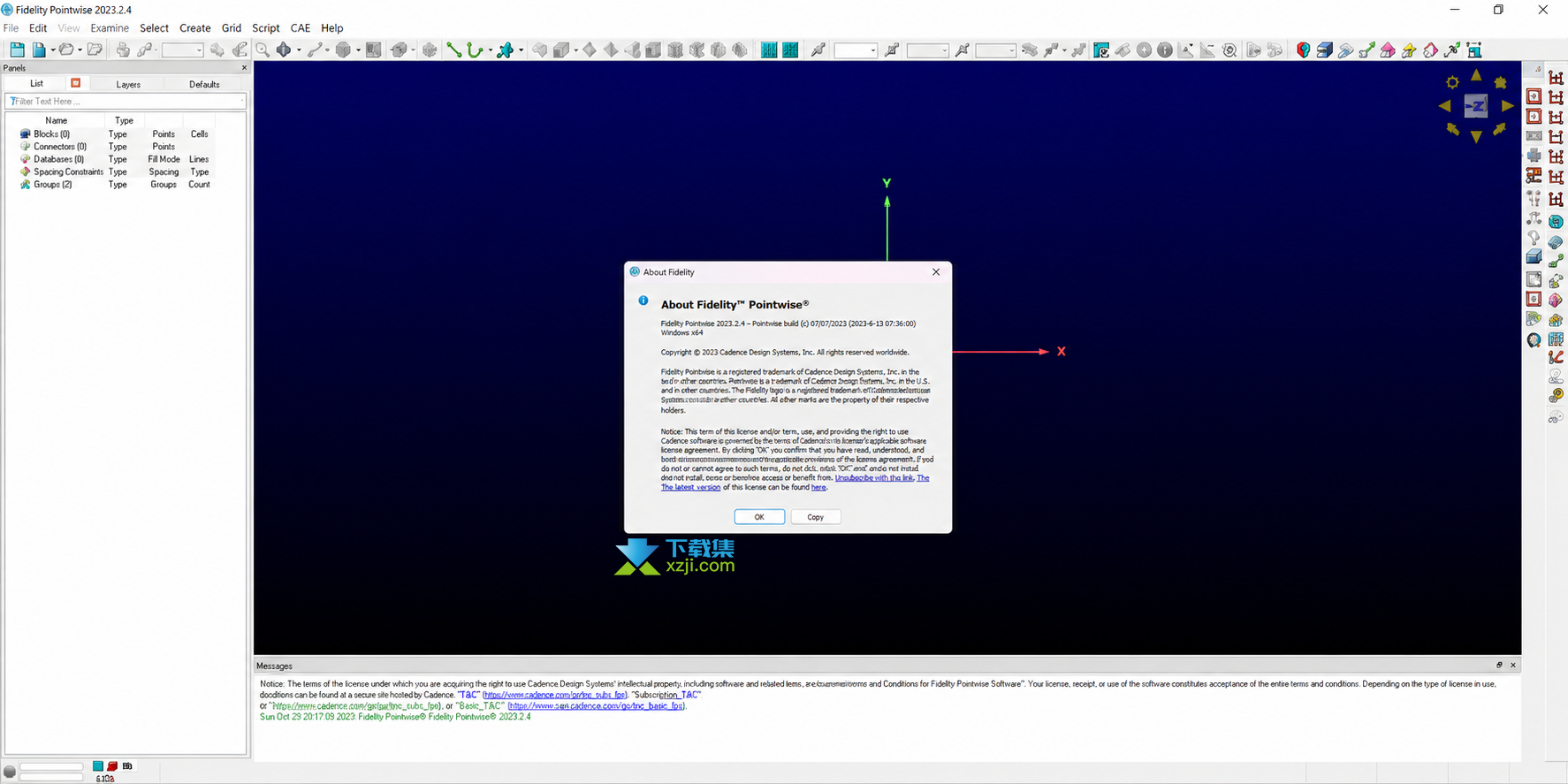Click the down arrow in view navigator
Viewport: 1568px width, 784px height.
pos(1476,137)
